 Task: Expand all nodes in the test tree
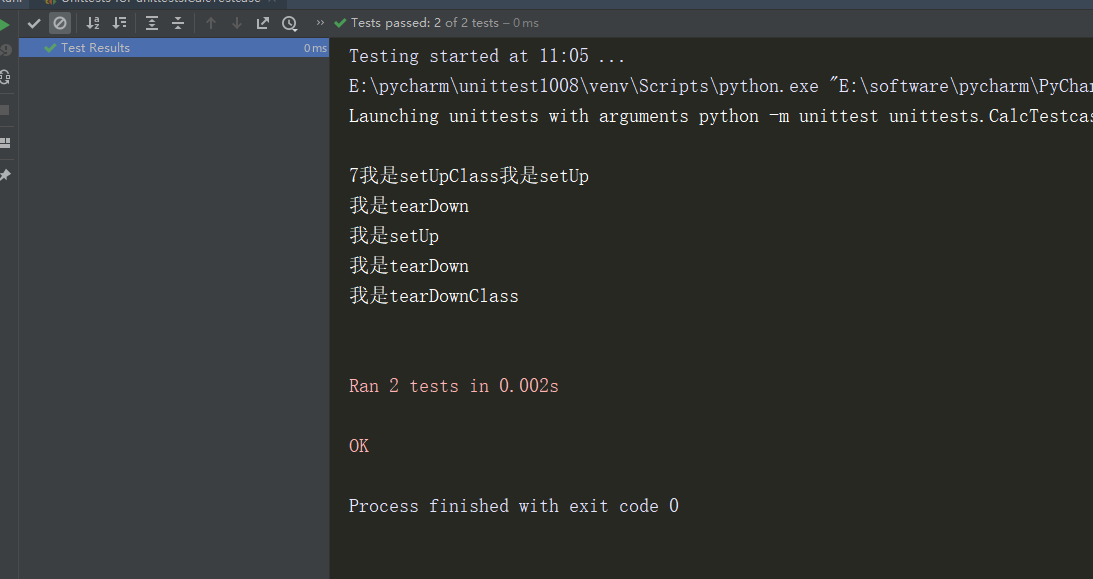pos(150,22)
